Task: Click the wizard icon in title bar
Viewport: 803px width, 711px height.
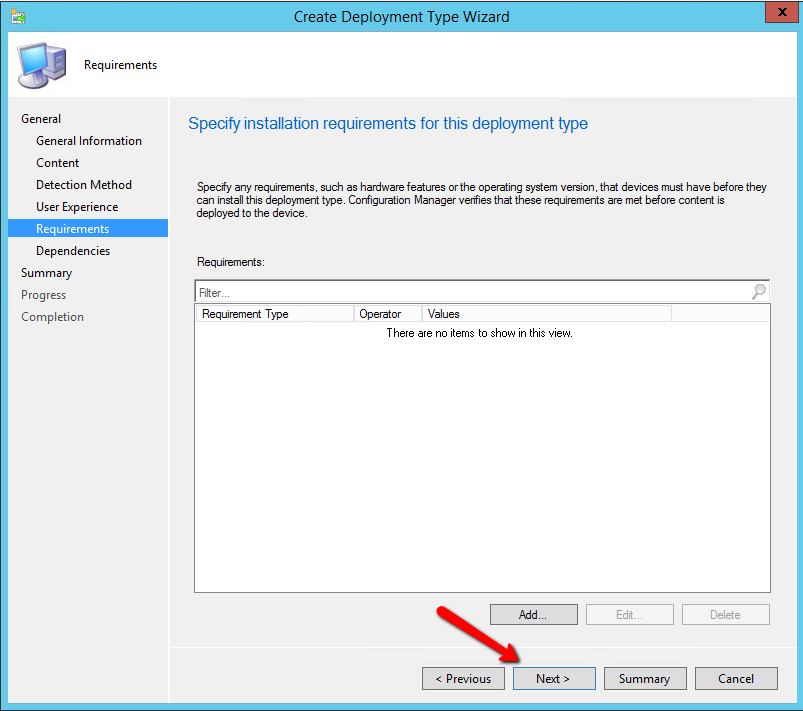Action: [x=18, y=16]
